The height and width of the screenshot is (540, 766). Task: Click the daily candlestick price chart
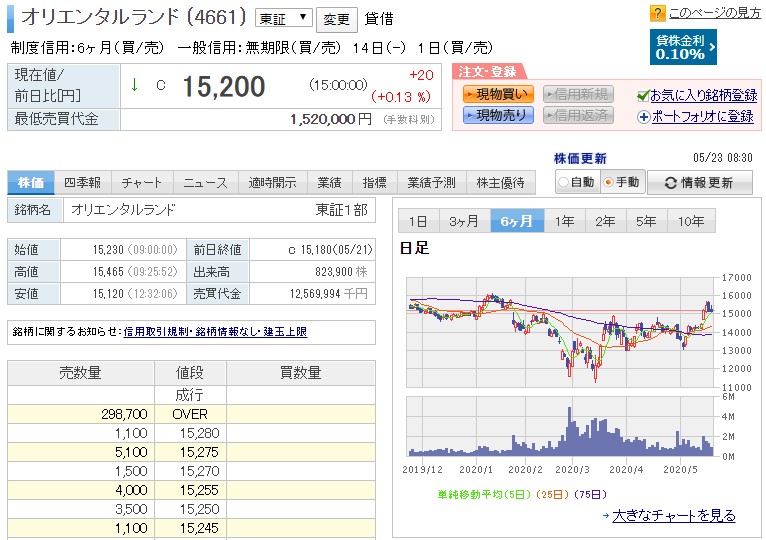click(x=562, y=332)
